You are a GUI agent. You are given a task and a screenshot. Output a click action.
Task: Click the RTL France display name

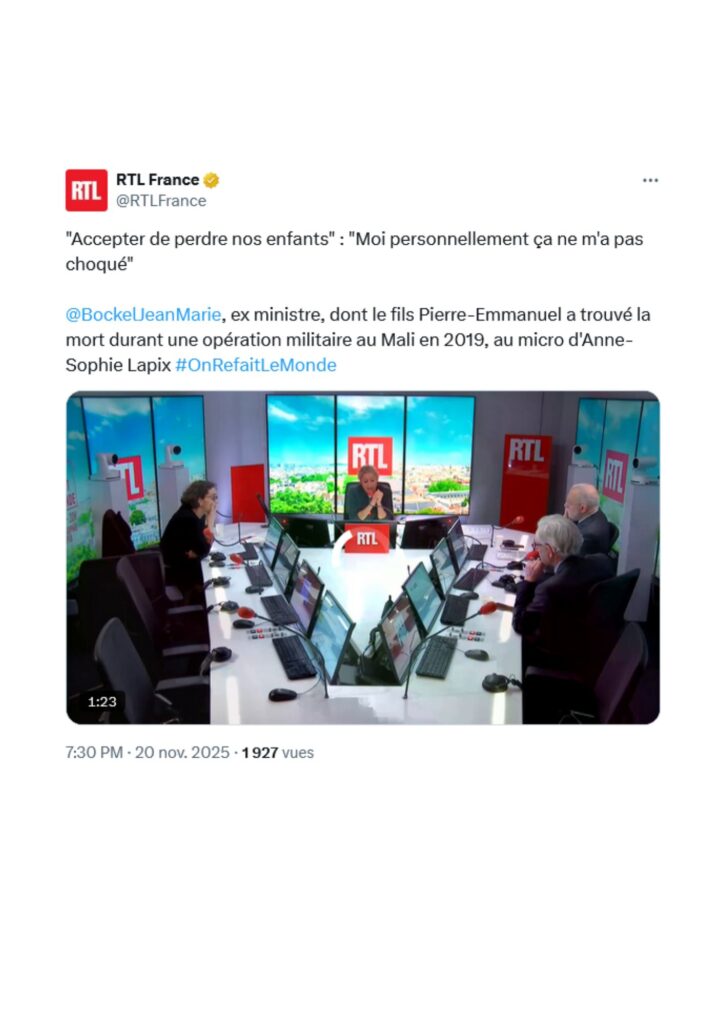(157, 180)
